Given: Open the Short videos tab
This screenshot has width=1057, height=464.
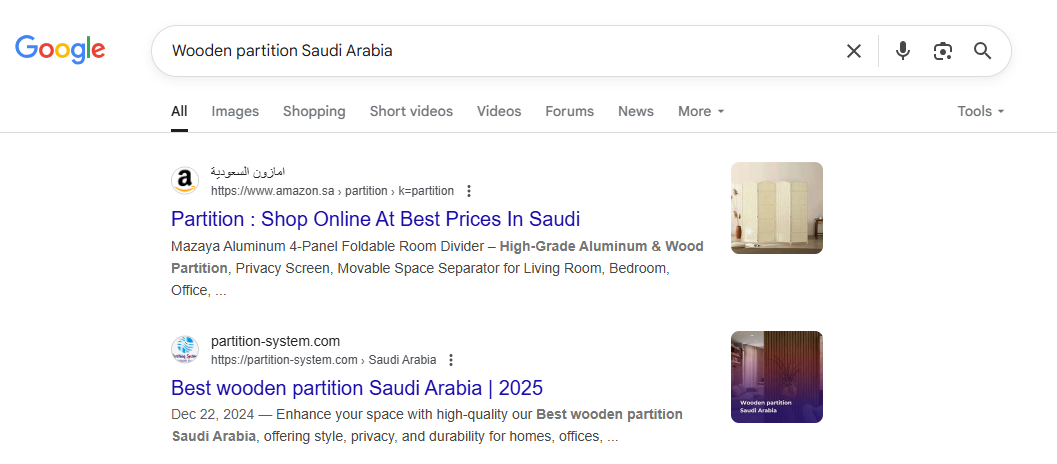Looking at the screenshot, I should [411, 111].
